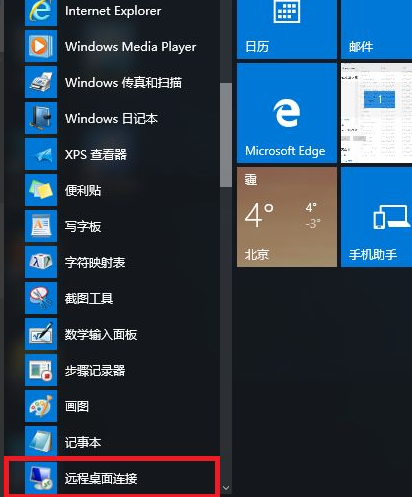
Task: Open the 便利贴 sticky notes icon
Action: pyautogui.click(x=41, y=190)
